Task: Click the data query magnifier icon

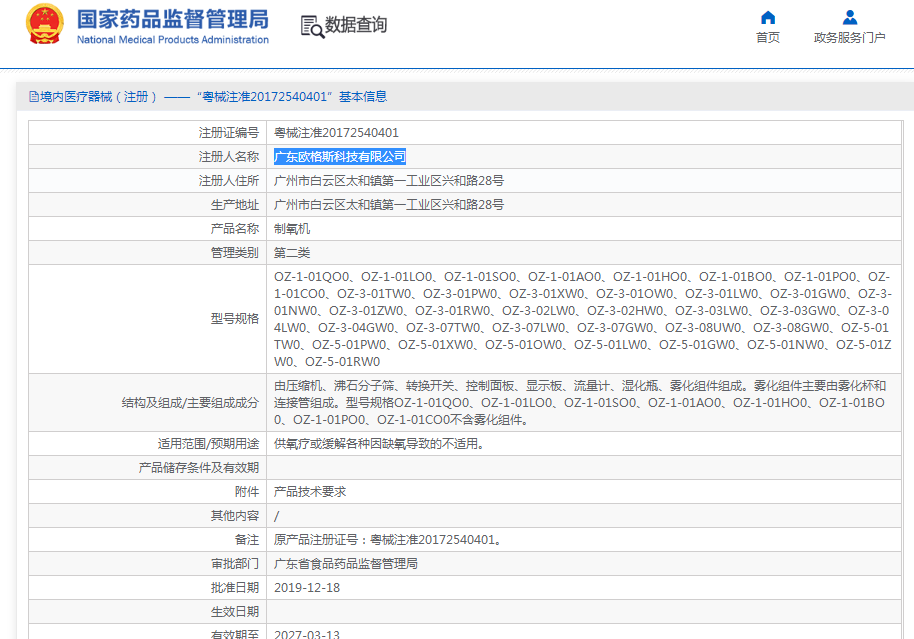Action: 312,27
